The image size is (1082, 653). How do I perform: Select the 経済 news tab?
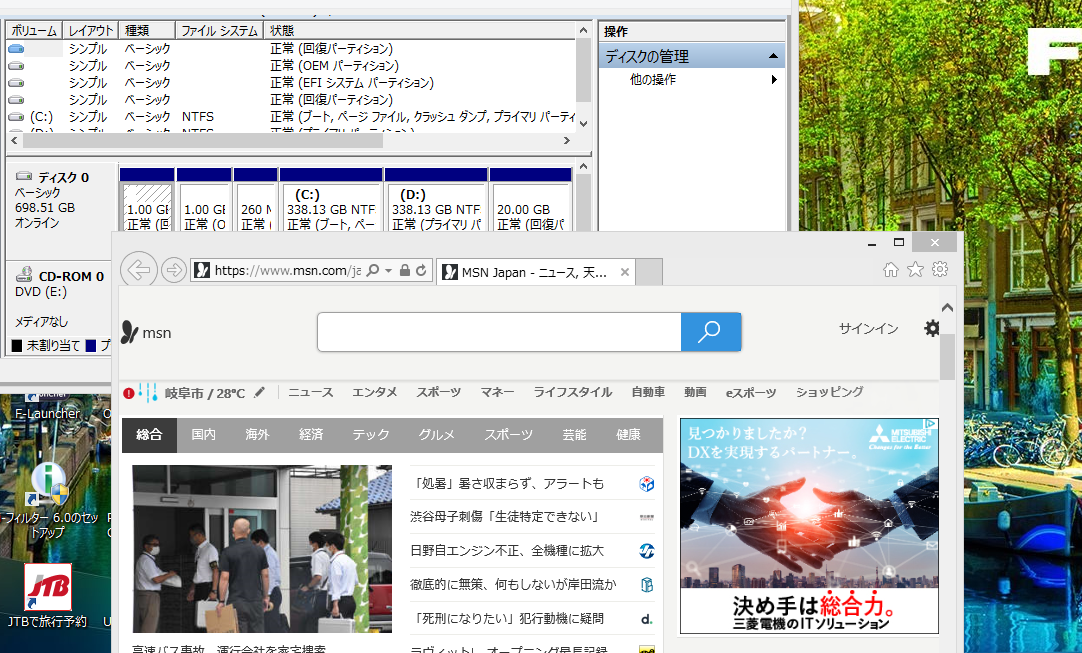[x=311, y=435]
